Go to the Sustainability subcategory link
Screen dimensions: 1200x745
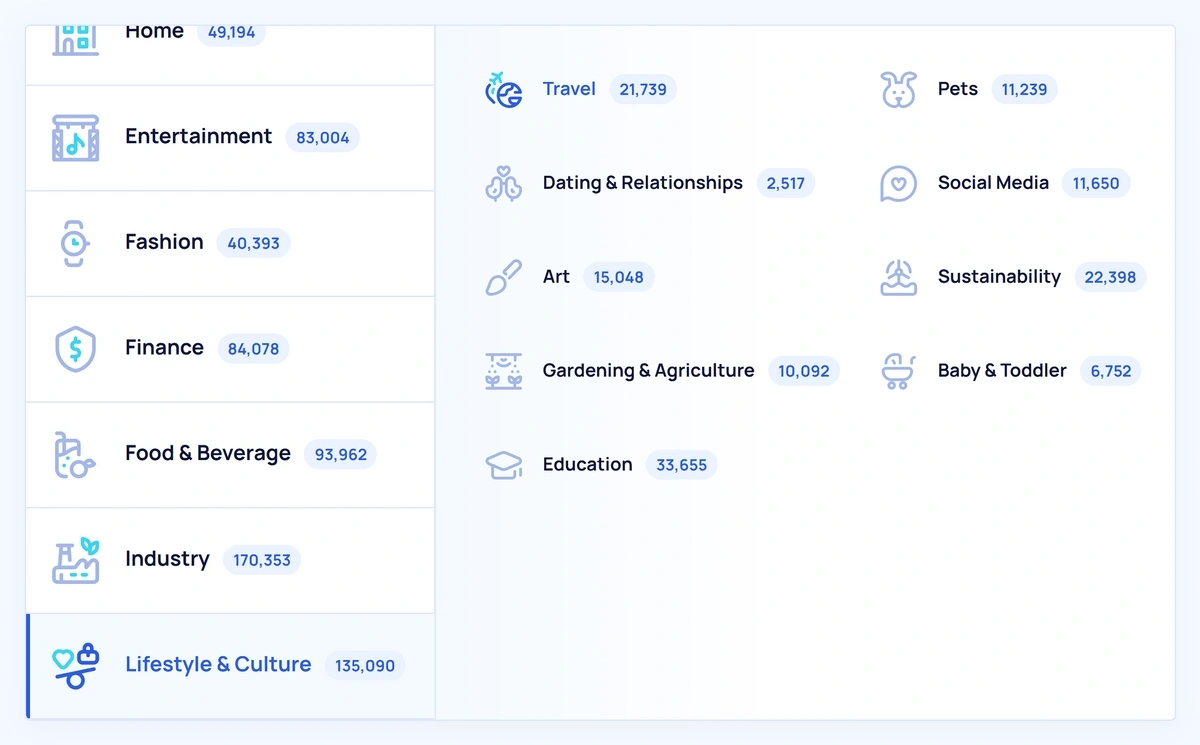998,277
